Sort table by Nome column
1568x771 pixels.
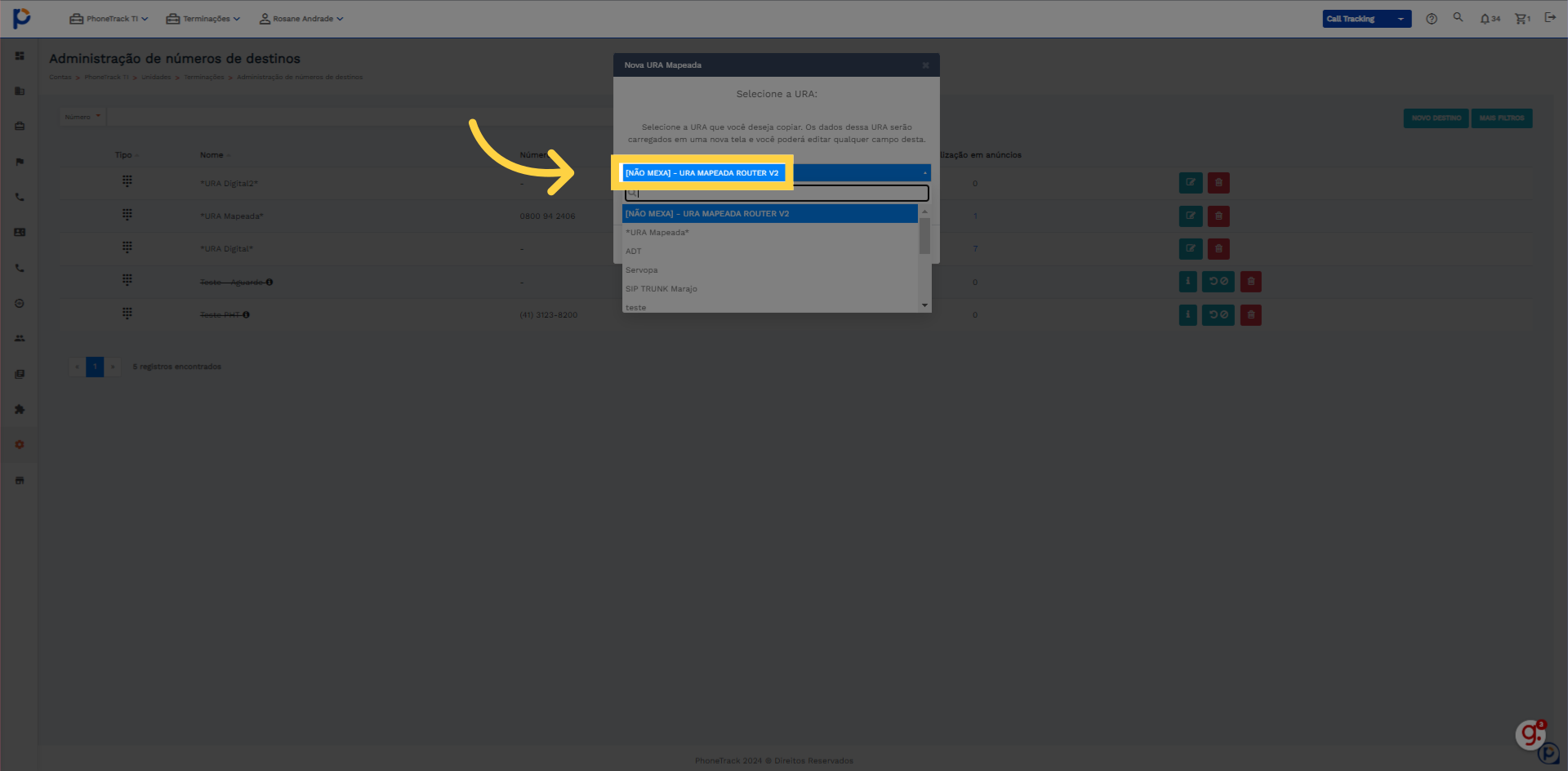216,155
